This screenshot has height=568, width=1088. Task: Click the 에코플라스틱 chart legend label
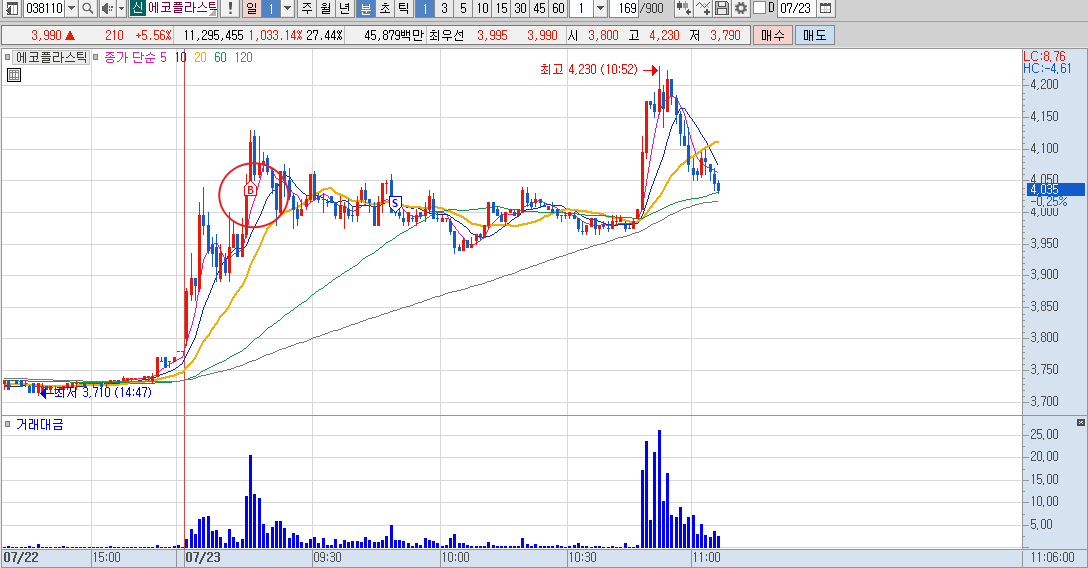[52, 58]
